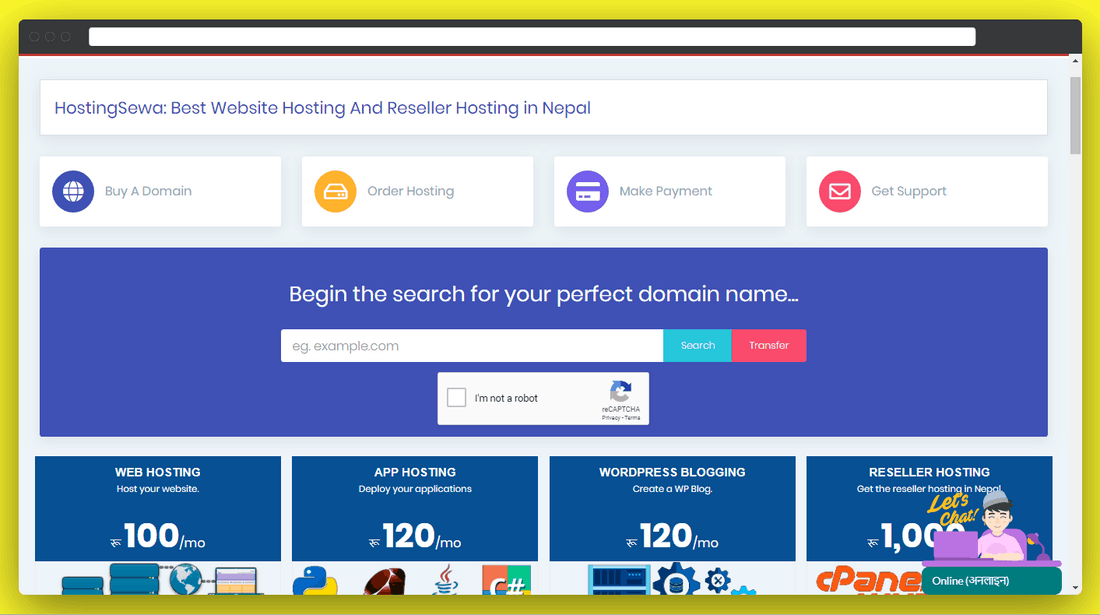Click the scrollbar down arrow

click(x=1075, y=588)
